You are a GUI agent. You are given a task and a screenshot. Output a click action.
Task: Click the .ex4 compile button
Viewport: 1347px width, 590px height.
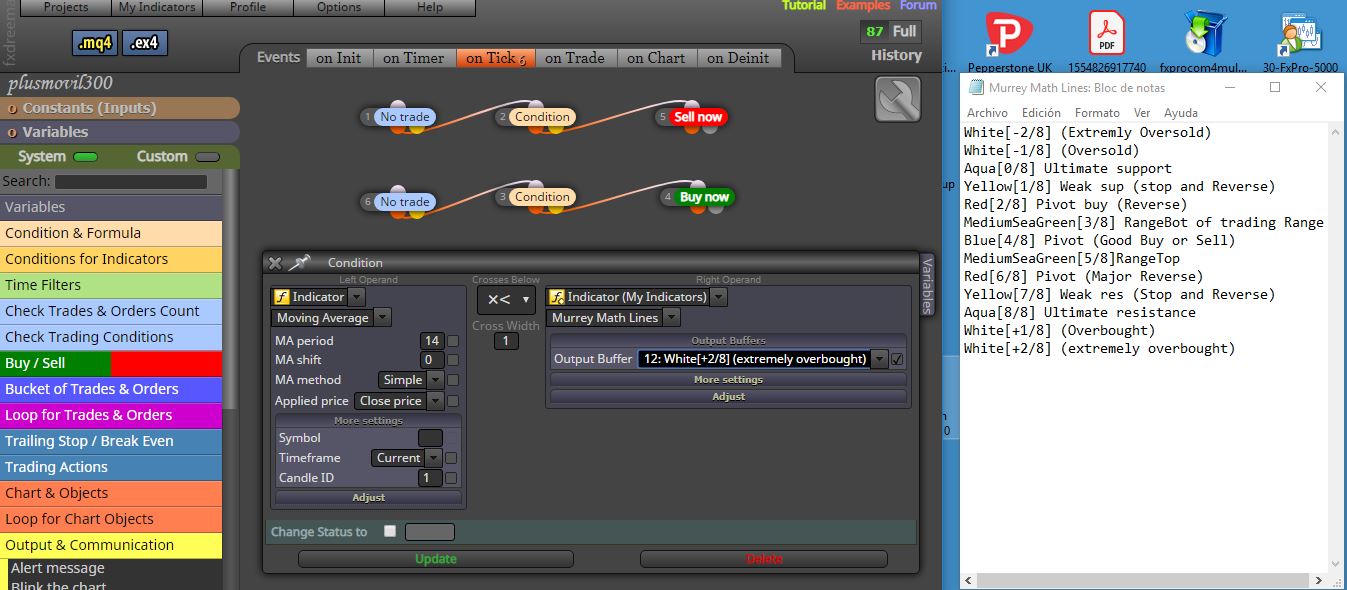pyautogui.click(x=145, y=43)
